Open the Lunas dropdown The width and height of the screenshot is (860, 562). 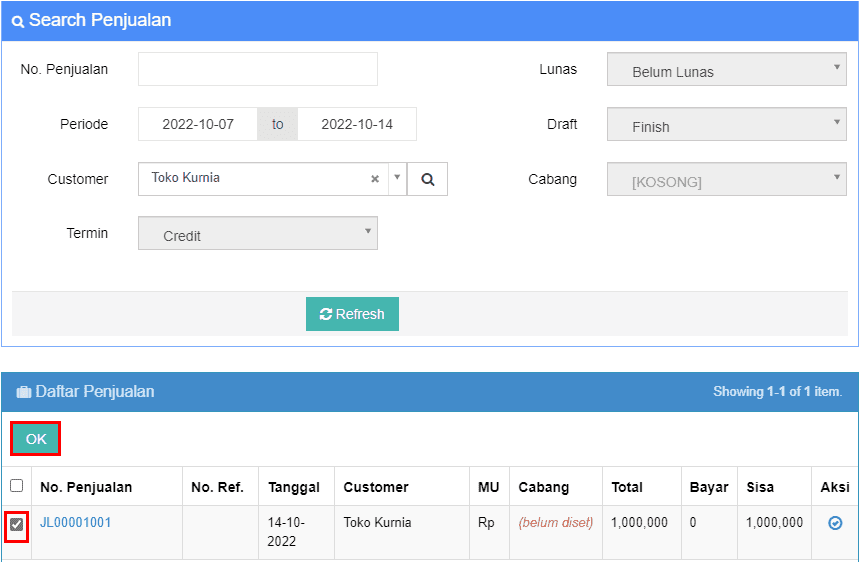point(726,70)
